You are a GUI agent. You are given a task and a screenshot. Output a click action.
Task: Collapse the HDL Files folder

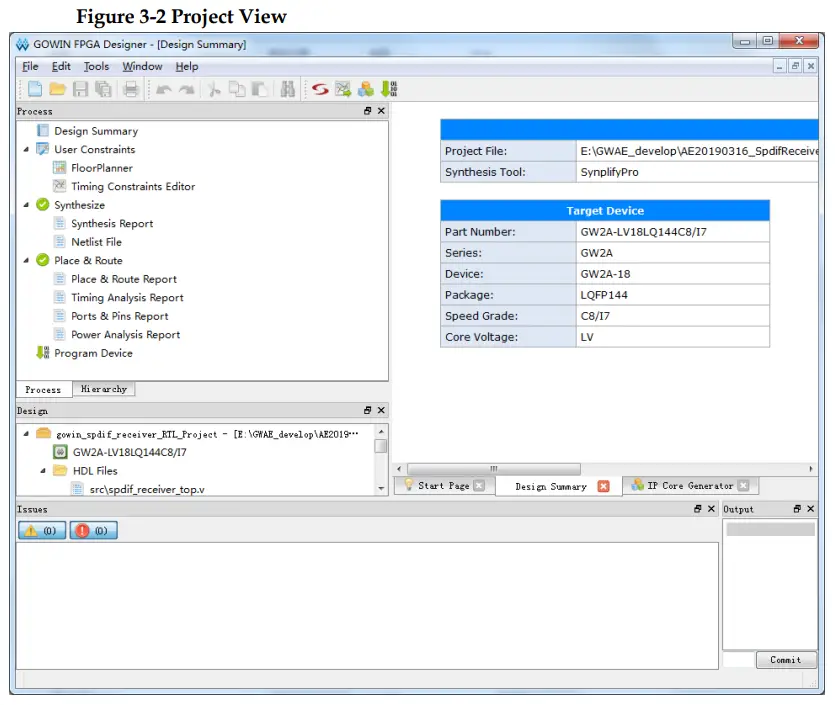point(43,471)
